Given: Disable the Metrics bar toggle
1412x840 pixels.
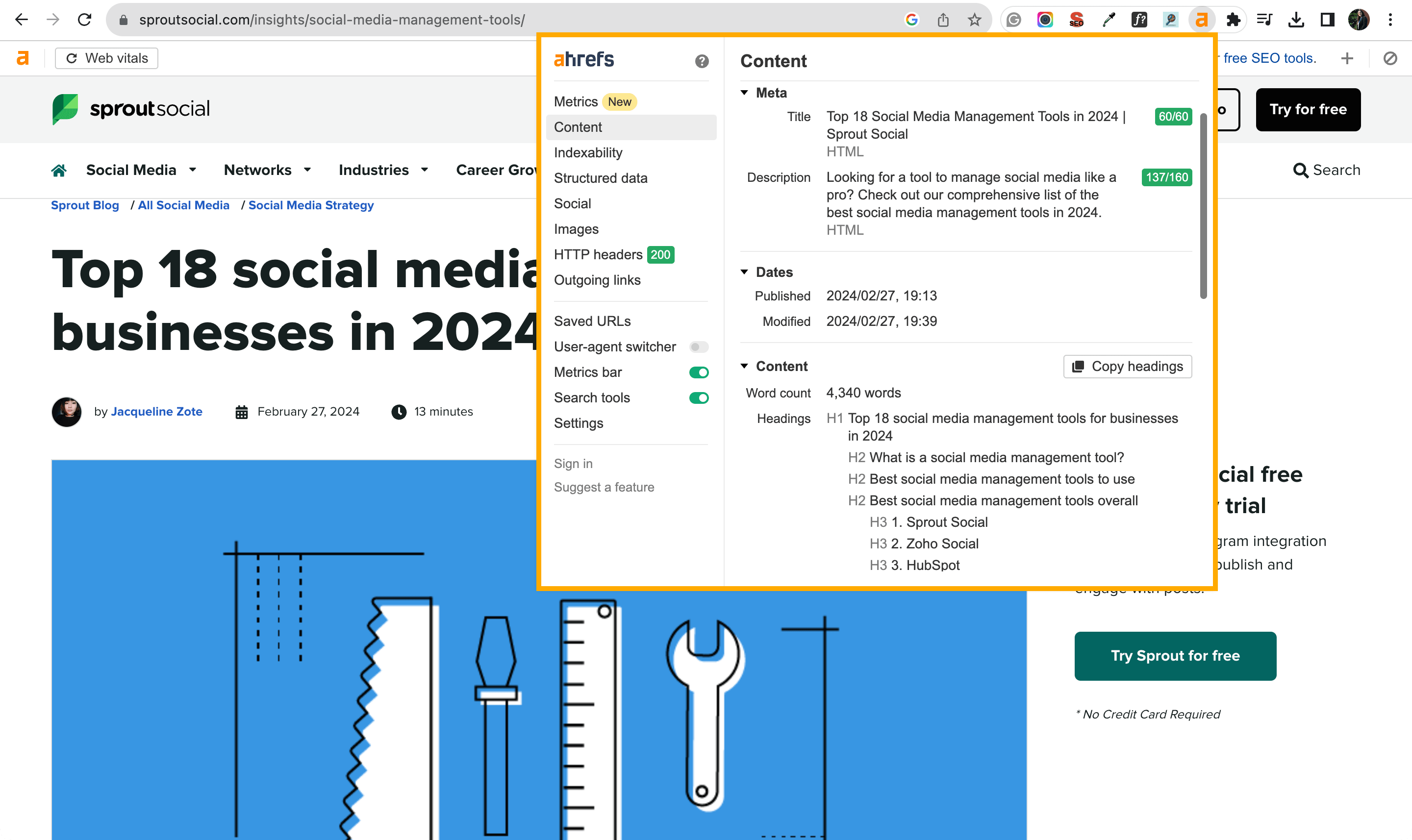Looking at the screenshot, I should click(699, 372).
